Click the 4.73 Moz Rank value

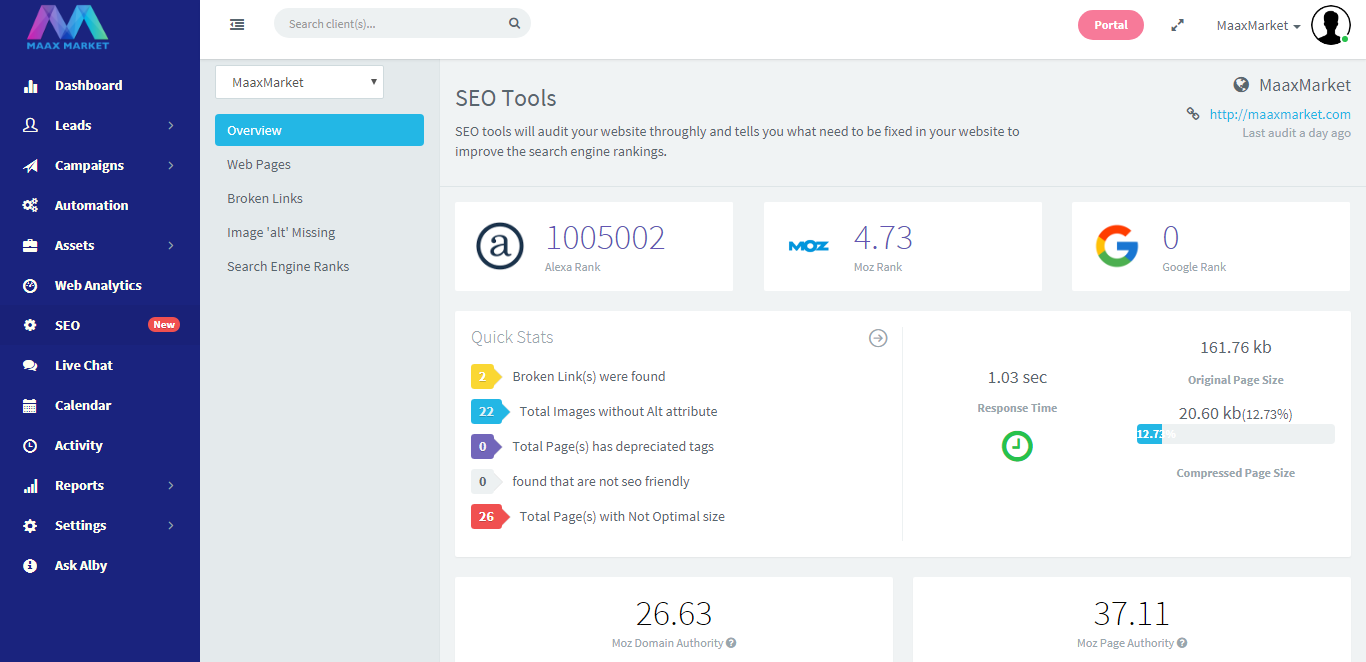(883, 238)
